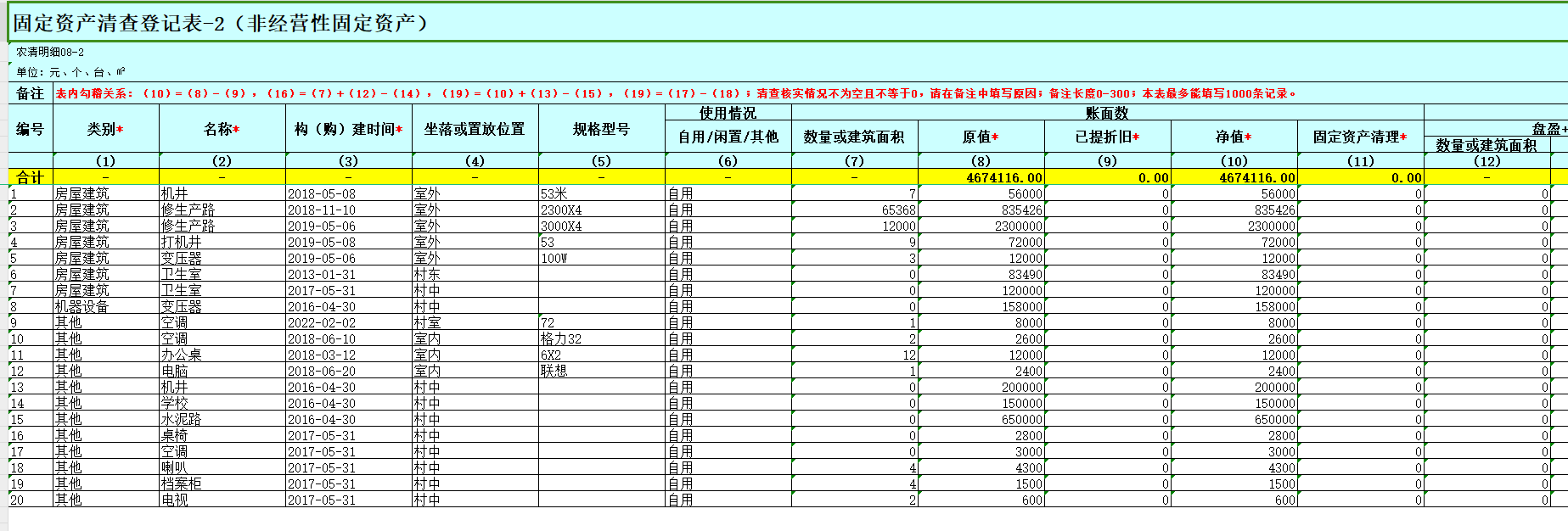Click specification cell 100W in row 5
The height and width of the screenshot is (531, 1568).
tap(602, 258)
